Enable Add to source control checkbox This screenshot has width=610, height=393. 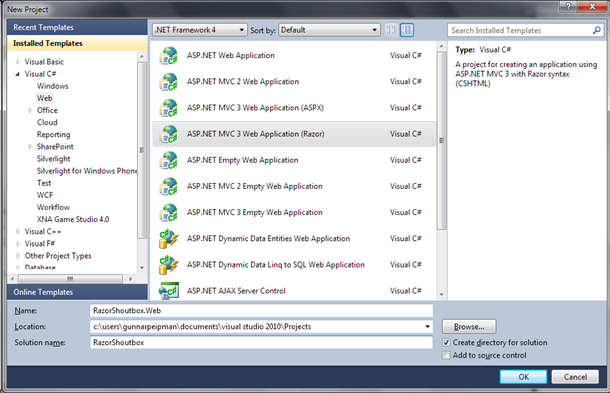[446, 355]
